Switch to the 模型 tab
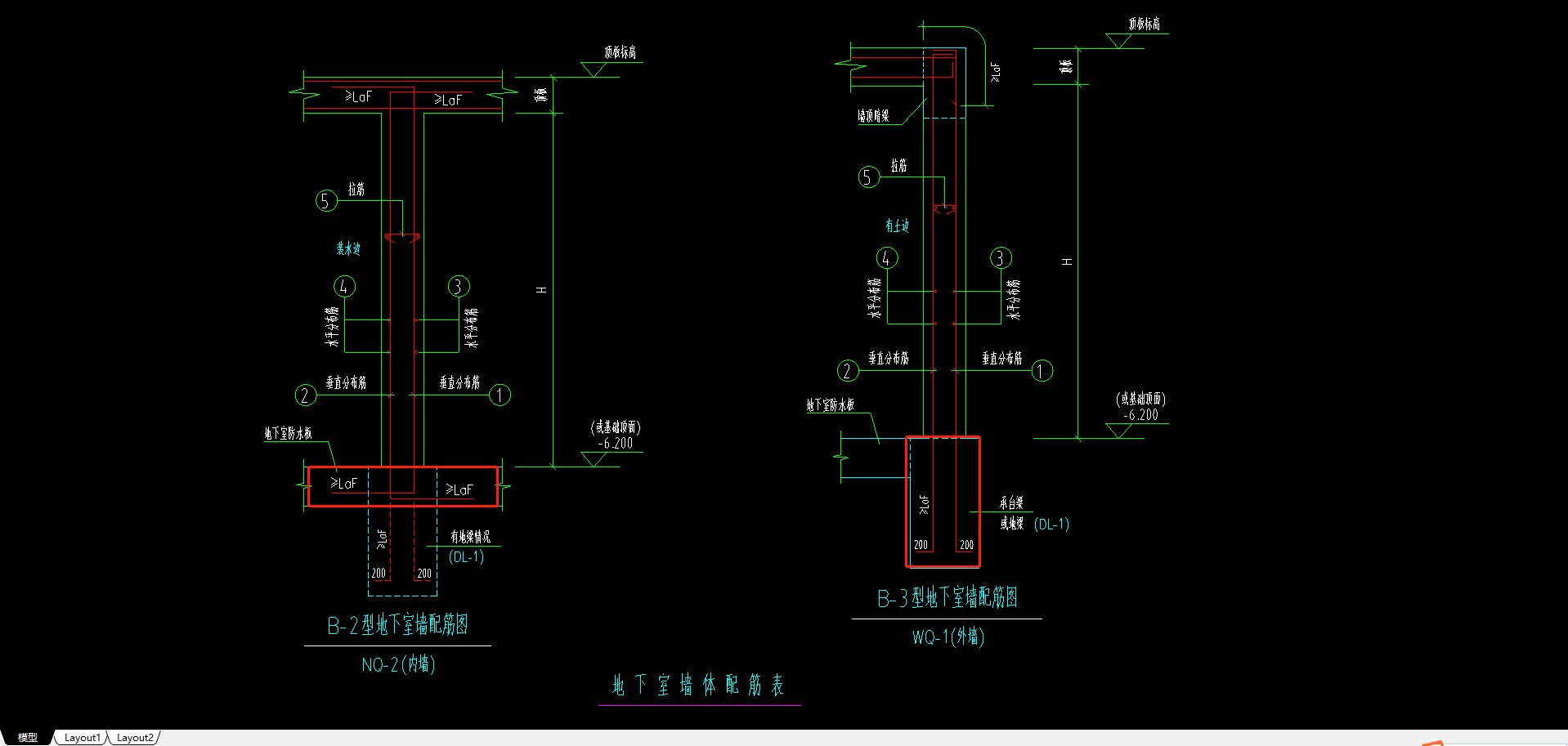Viewport: 1568px width, 746px height. pos(27,737)
